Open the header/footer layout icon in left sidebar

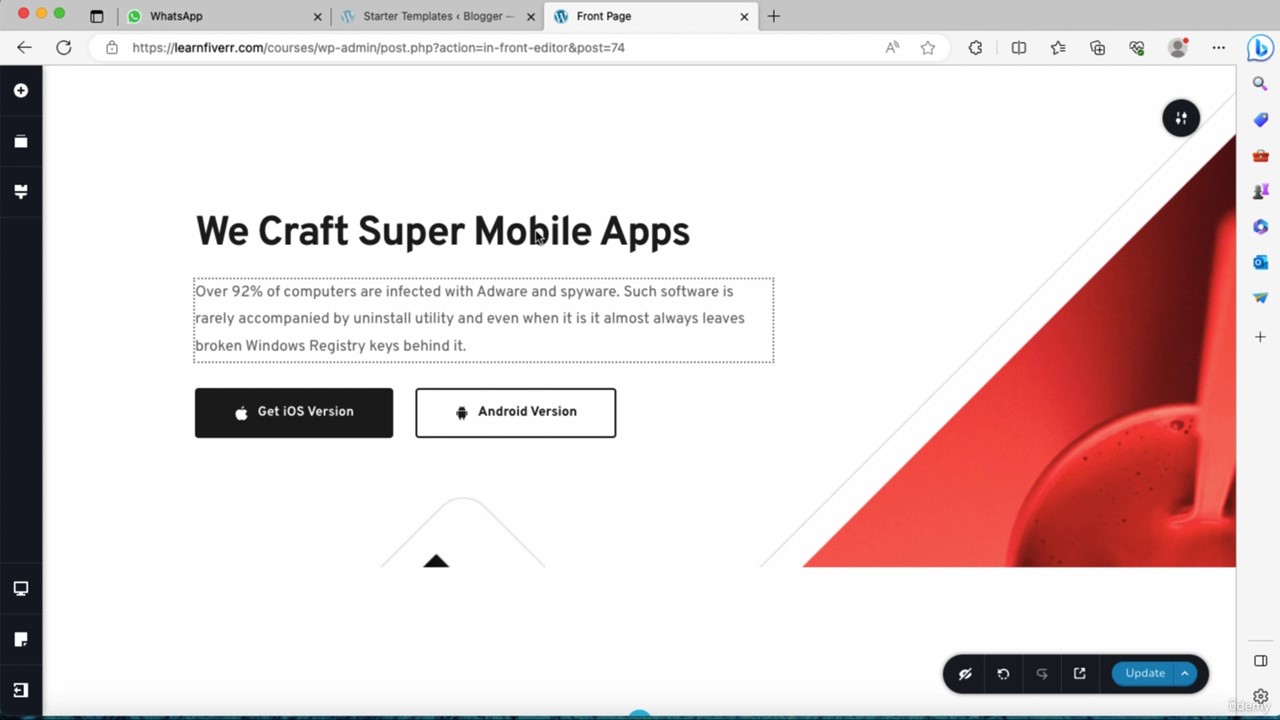tap(21, 191)
